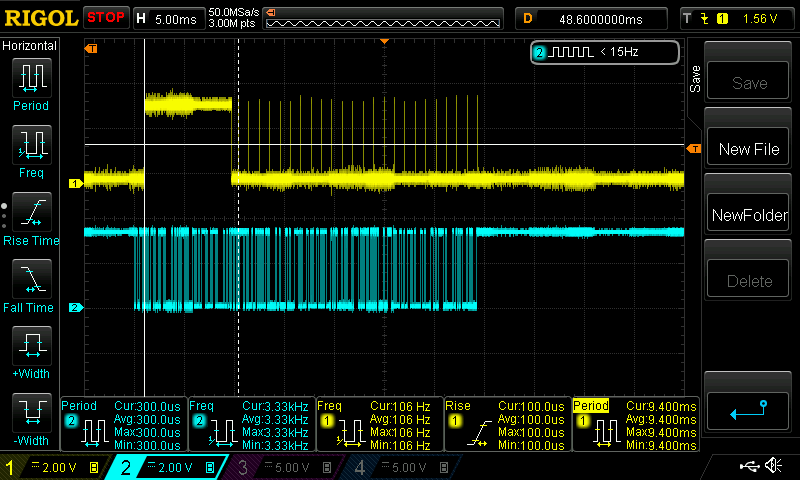Select the +Width measurement icon
The height and width of the screenshot is (480, 800).
coord(32,346)
